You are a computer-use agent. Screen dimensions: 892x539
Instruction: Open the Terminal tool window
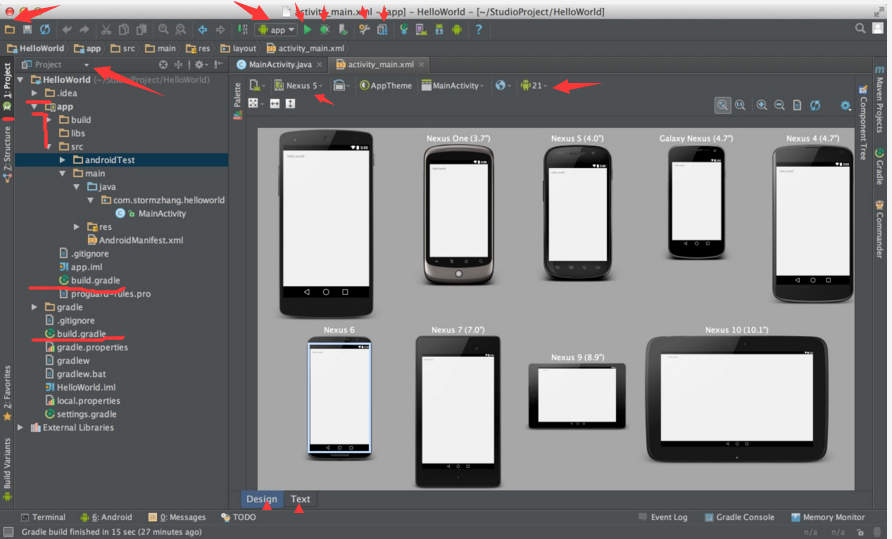43,517
